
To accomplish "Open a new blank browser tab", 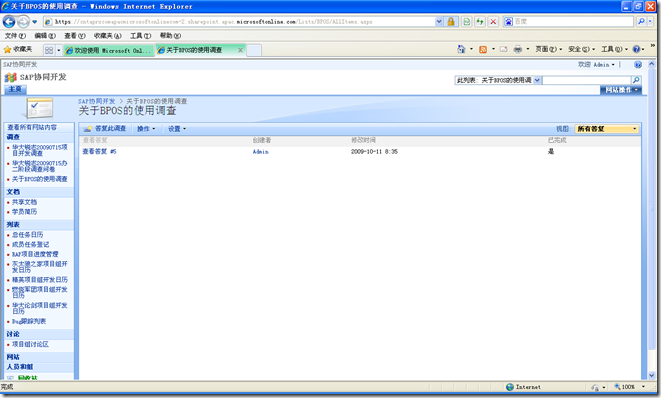I will point(254,50).
